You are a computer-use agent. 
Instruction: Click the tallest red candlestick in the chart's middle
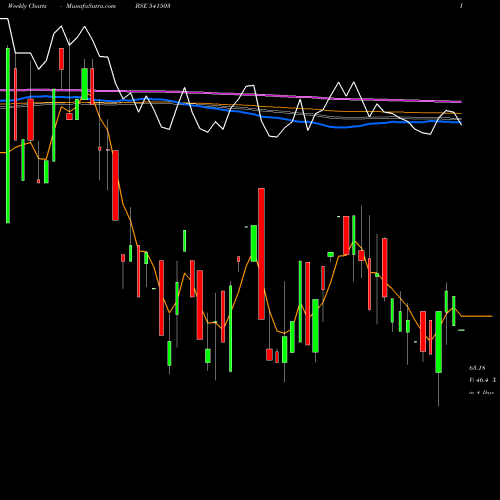261,254
